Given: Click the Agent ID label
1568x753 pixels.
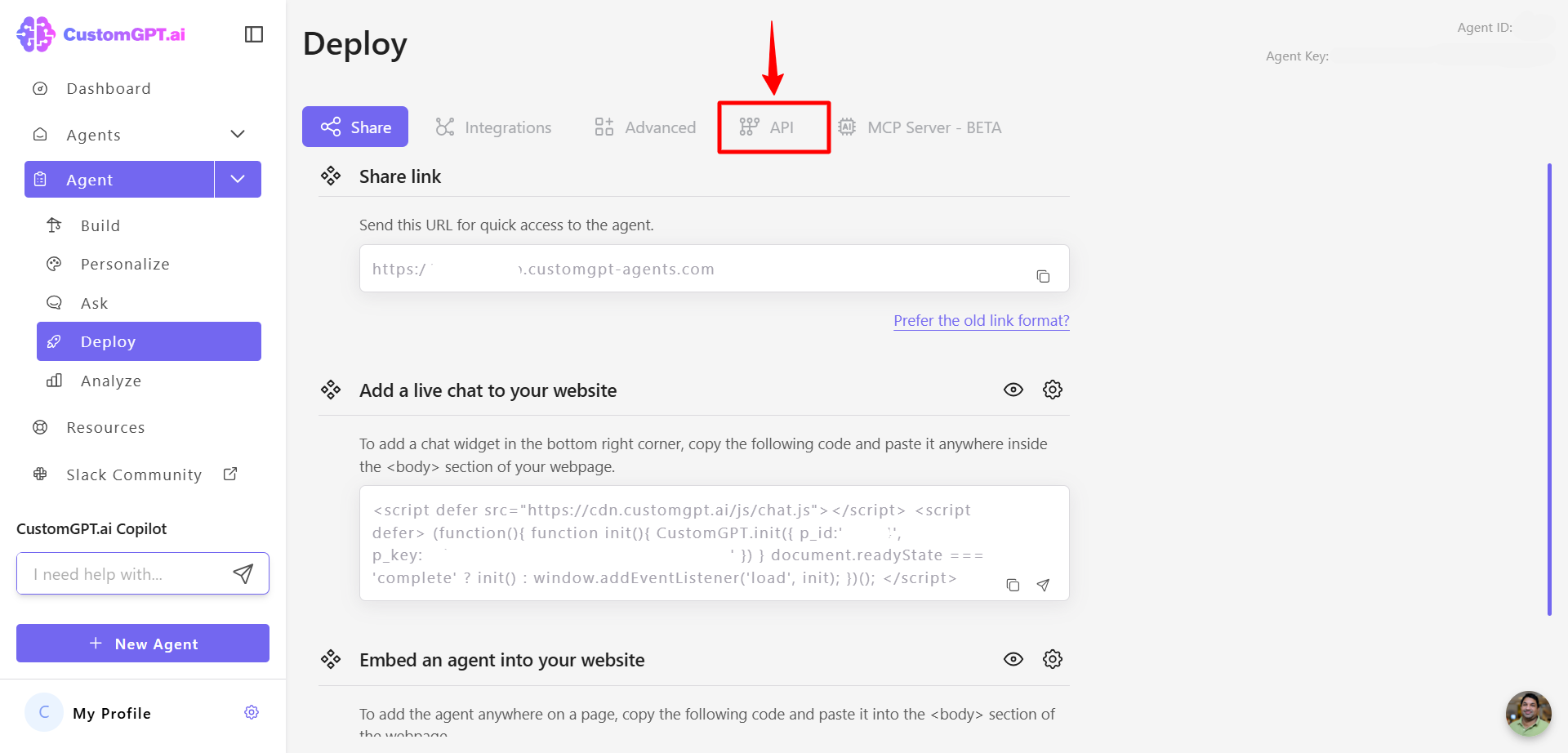Looking at the screenshot, I should pos(1485,28).
